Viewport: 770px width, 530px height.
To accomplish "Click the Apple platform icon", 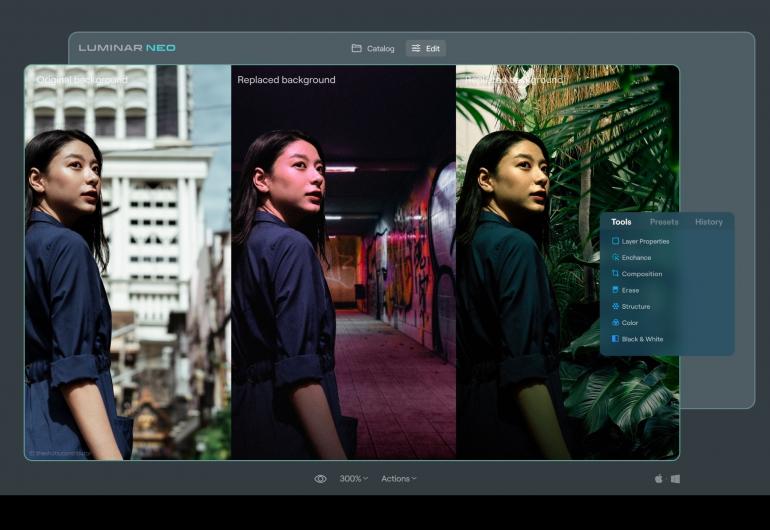I will [659, 479].
